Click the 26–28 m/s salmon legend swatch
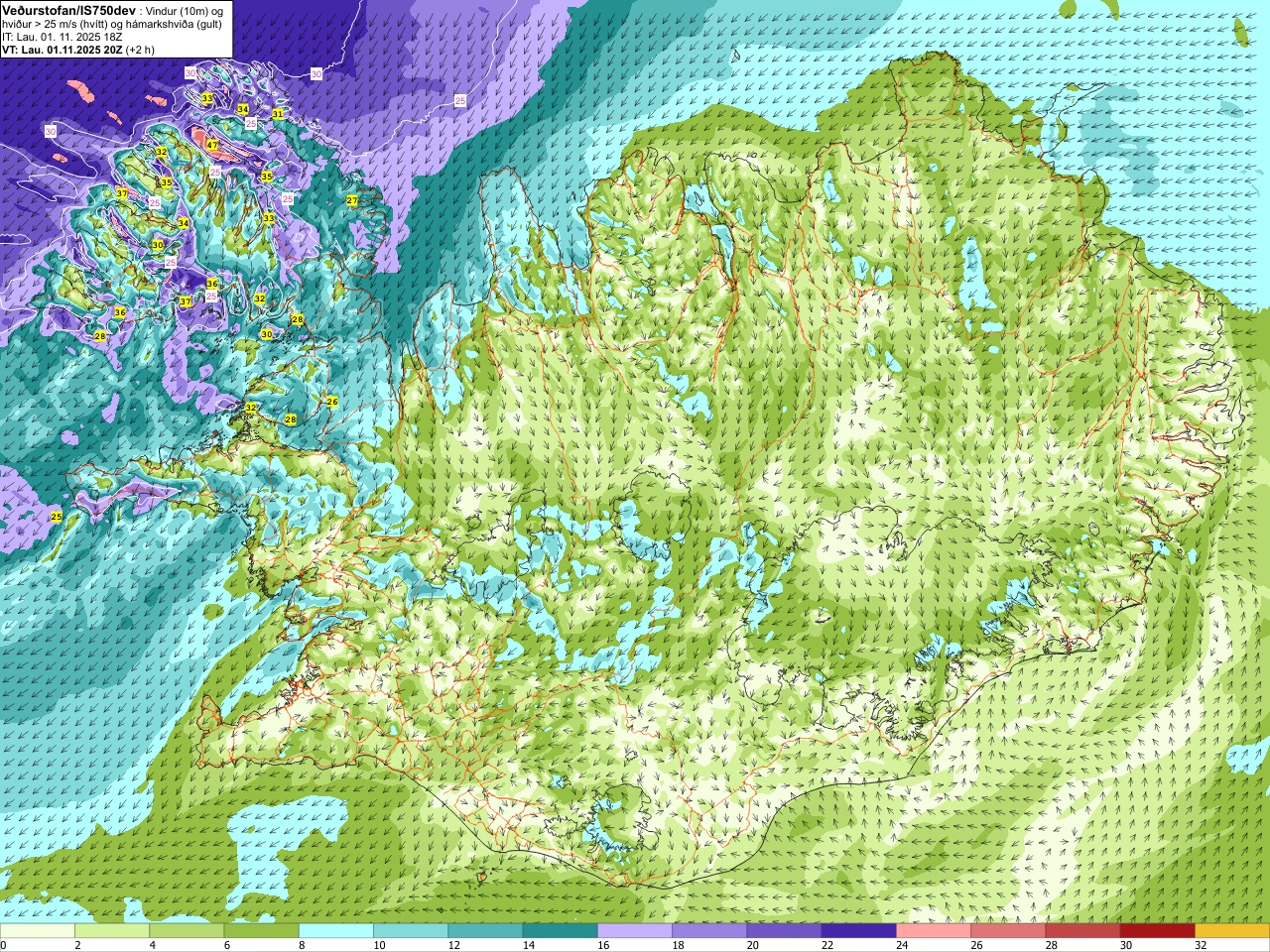The image size is (1270, 952). pyautogui.click(x=1008, y=931)
